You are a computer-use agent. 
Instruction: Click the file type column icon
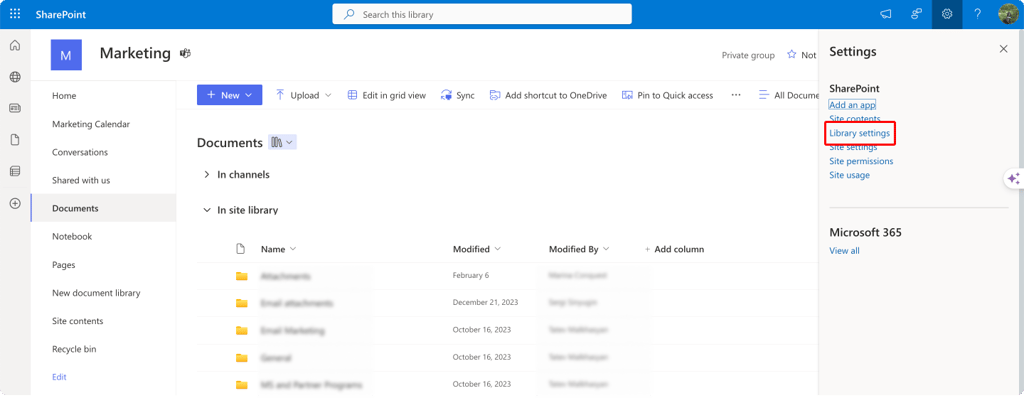tap(240, 249)
